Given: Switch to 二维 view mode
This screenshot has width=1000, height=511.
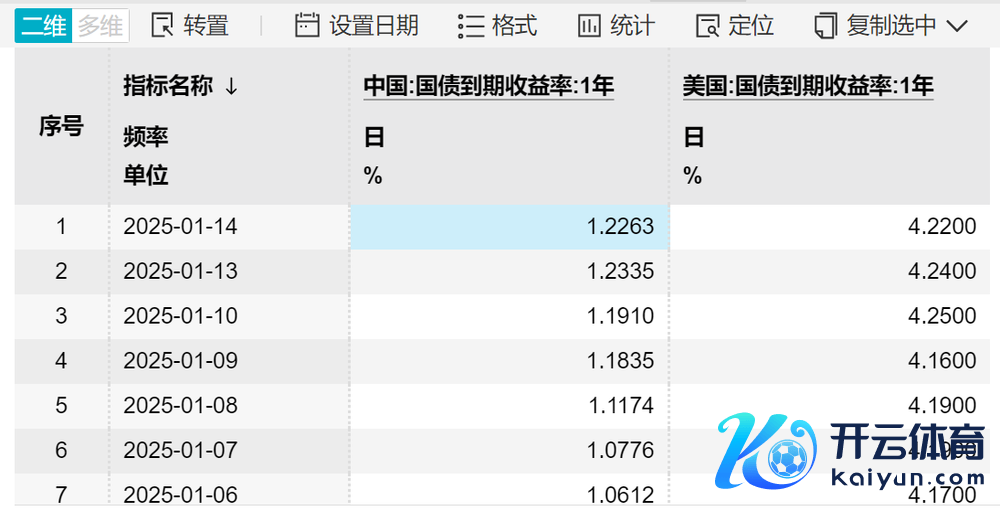Looking at the screenshot, I should [44, 25].
